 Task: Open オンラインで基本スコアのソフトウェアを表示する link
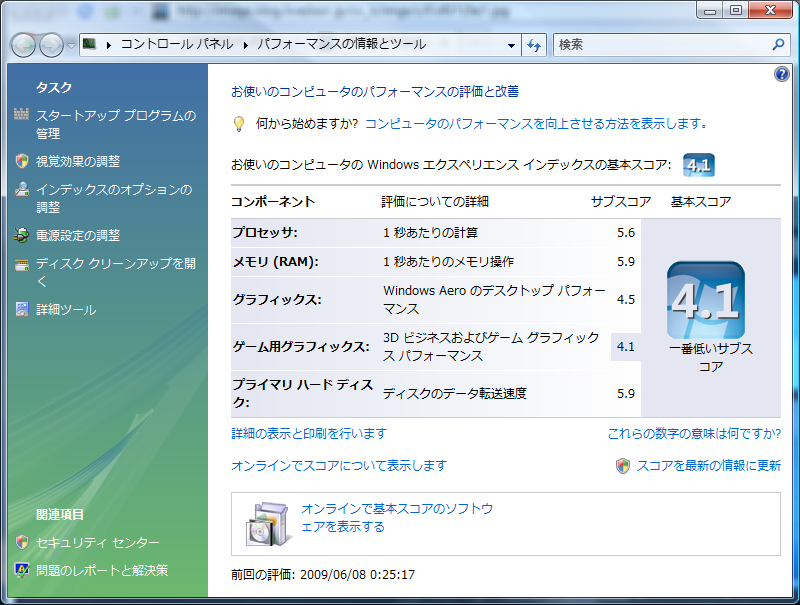pyautogui.click(x=397, y=517)
